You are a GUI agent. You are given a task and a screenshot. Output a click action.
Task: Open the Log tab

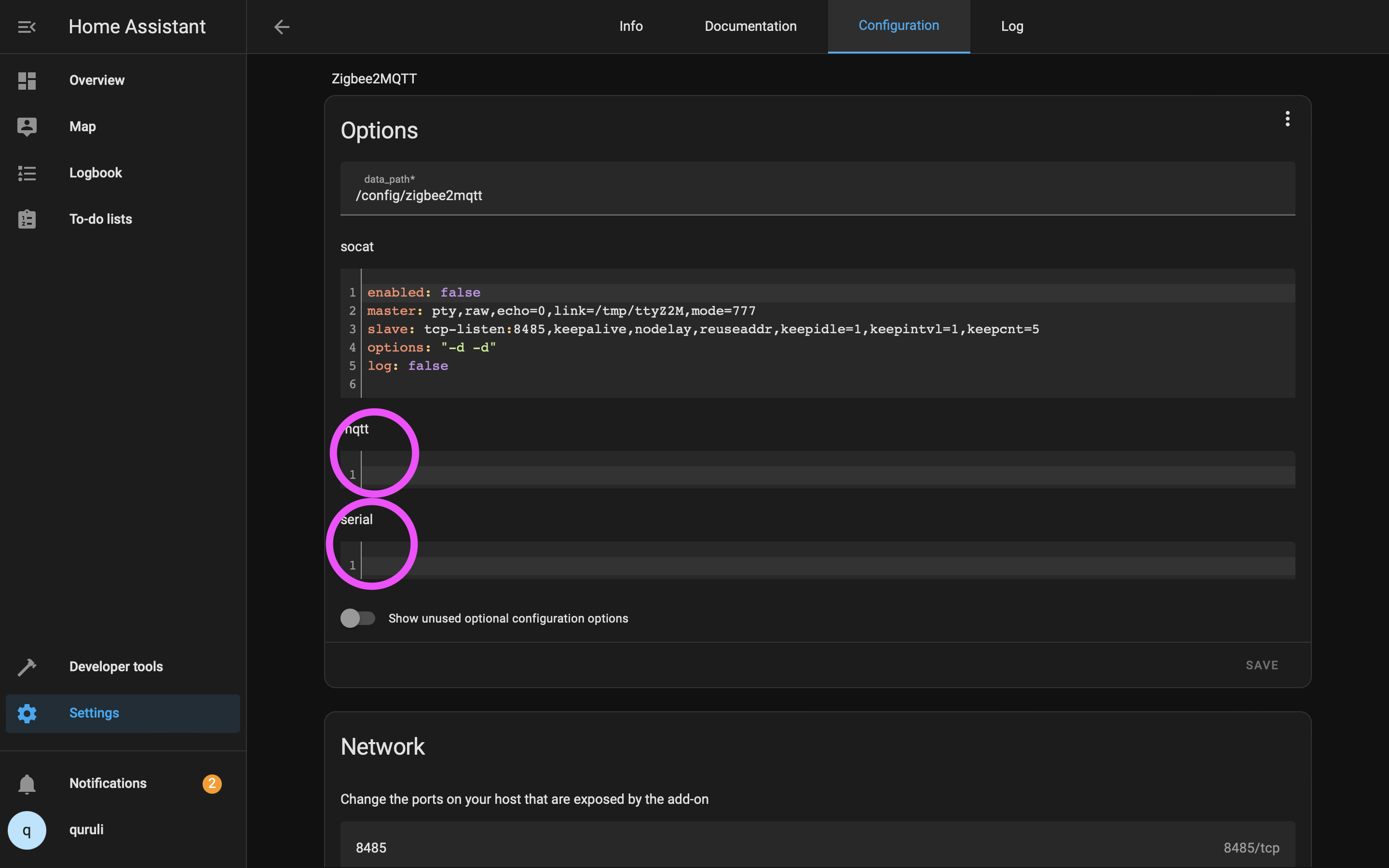coord(1012,27)
